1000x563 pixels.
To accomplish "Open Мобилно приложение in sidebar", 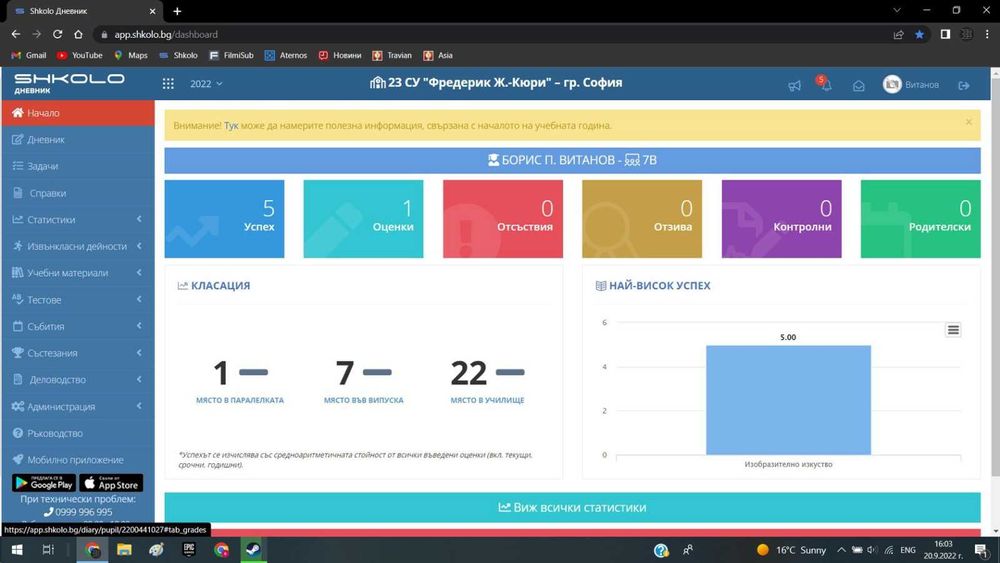I will (78, 460).
